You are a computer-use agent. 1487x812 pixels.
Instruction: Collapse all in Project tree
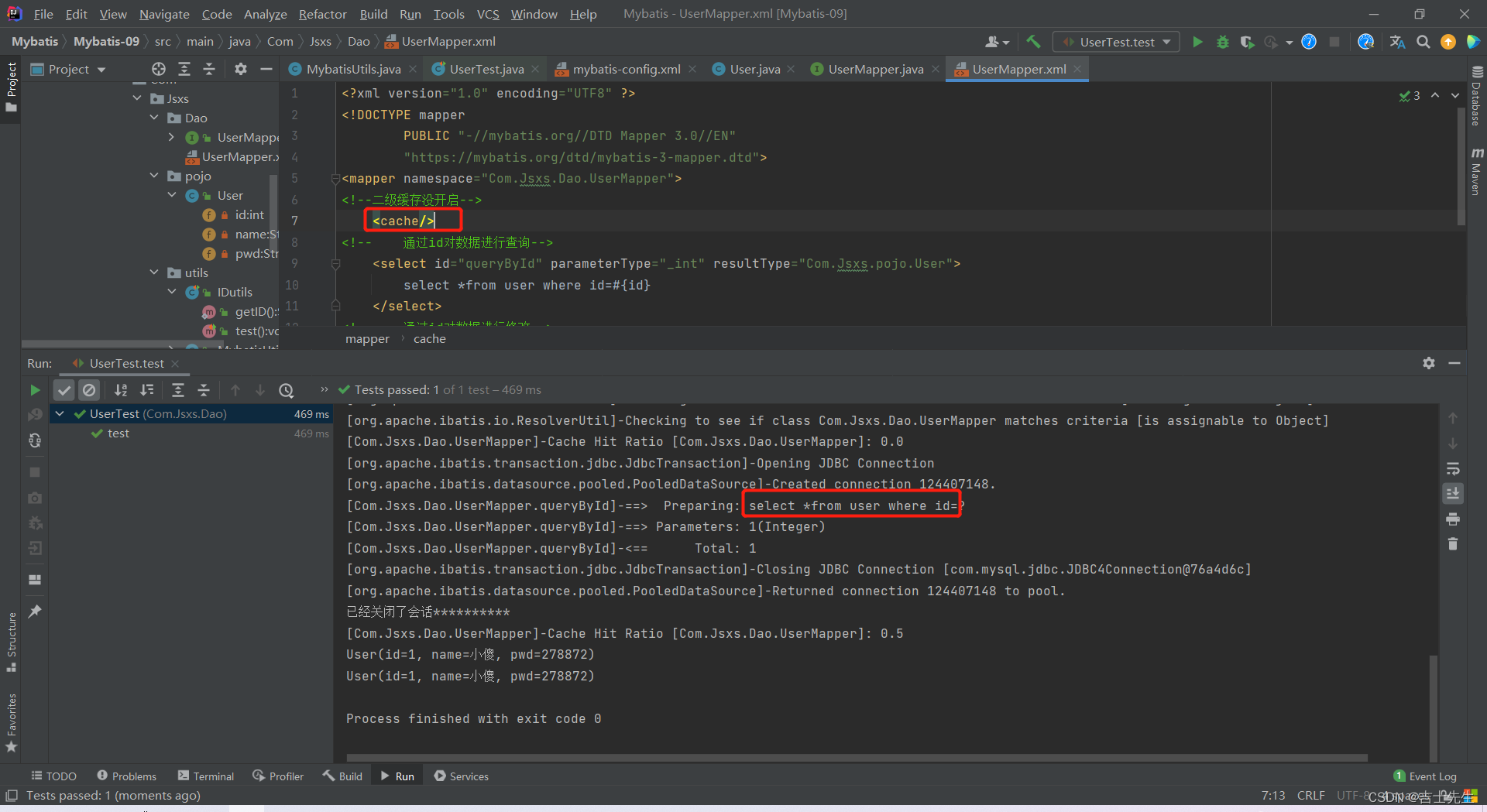pos(209,69)
